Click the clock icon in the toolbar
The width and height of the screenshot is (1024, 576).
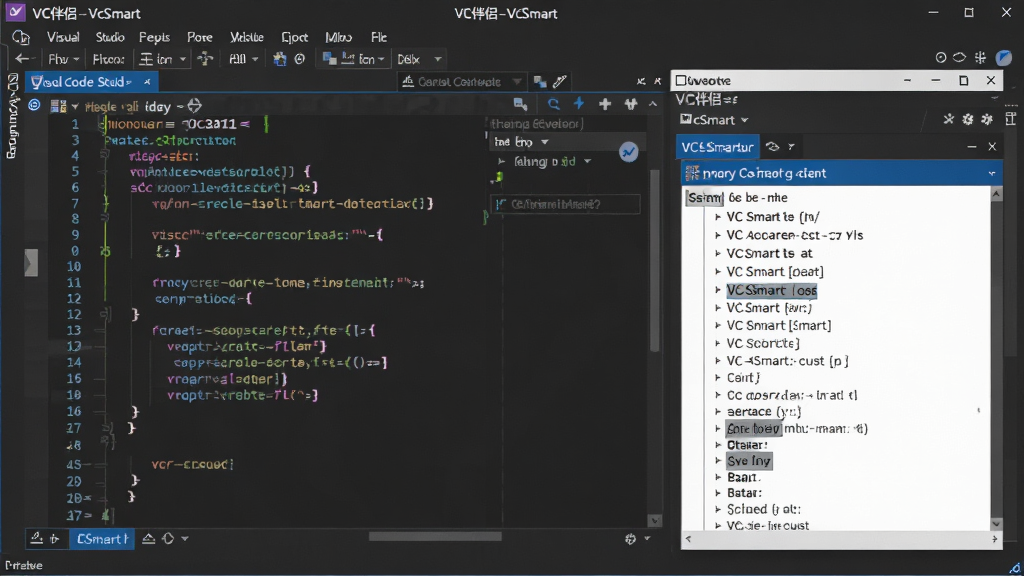click(x=300, y=59)
